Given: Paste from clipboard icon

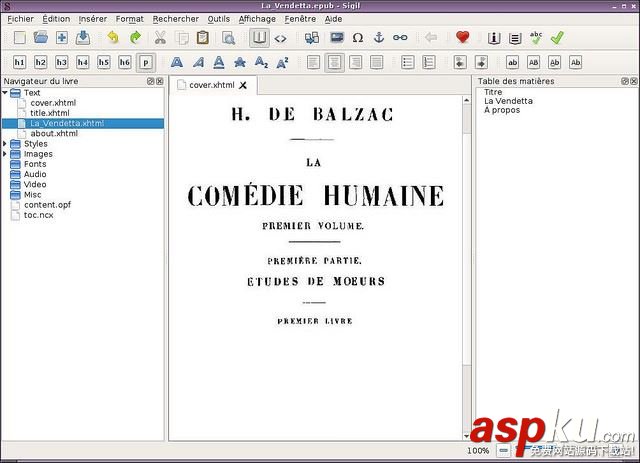Looking at the screenshot, I should pos(202,38).
